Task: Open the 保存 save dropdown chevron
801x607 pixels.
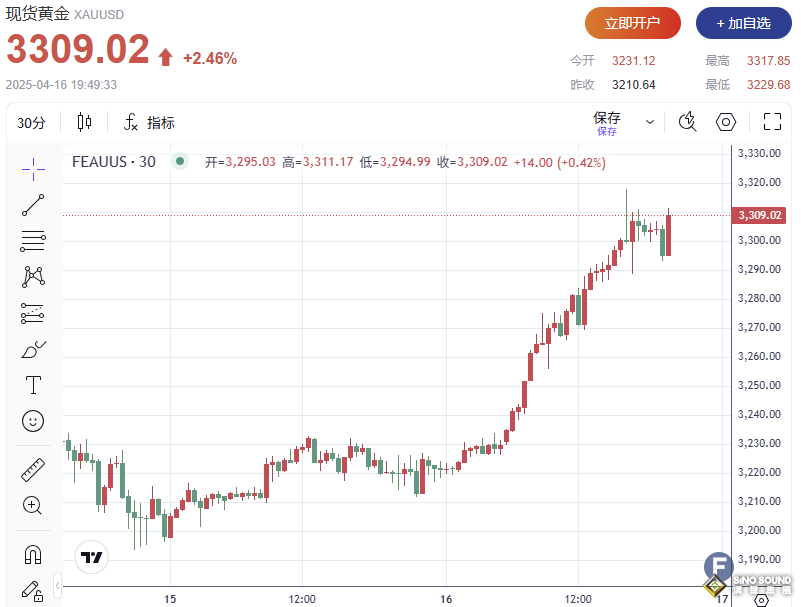Action: coord(649,122)
